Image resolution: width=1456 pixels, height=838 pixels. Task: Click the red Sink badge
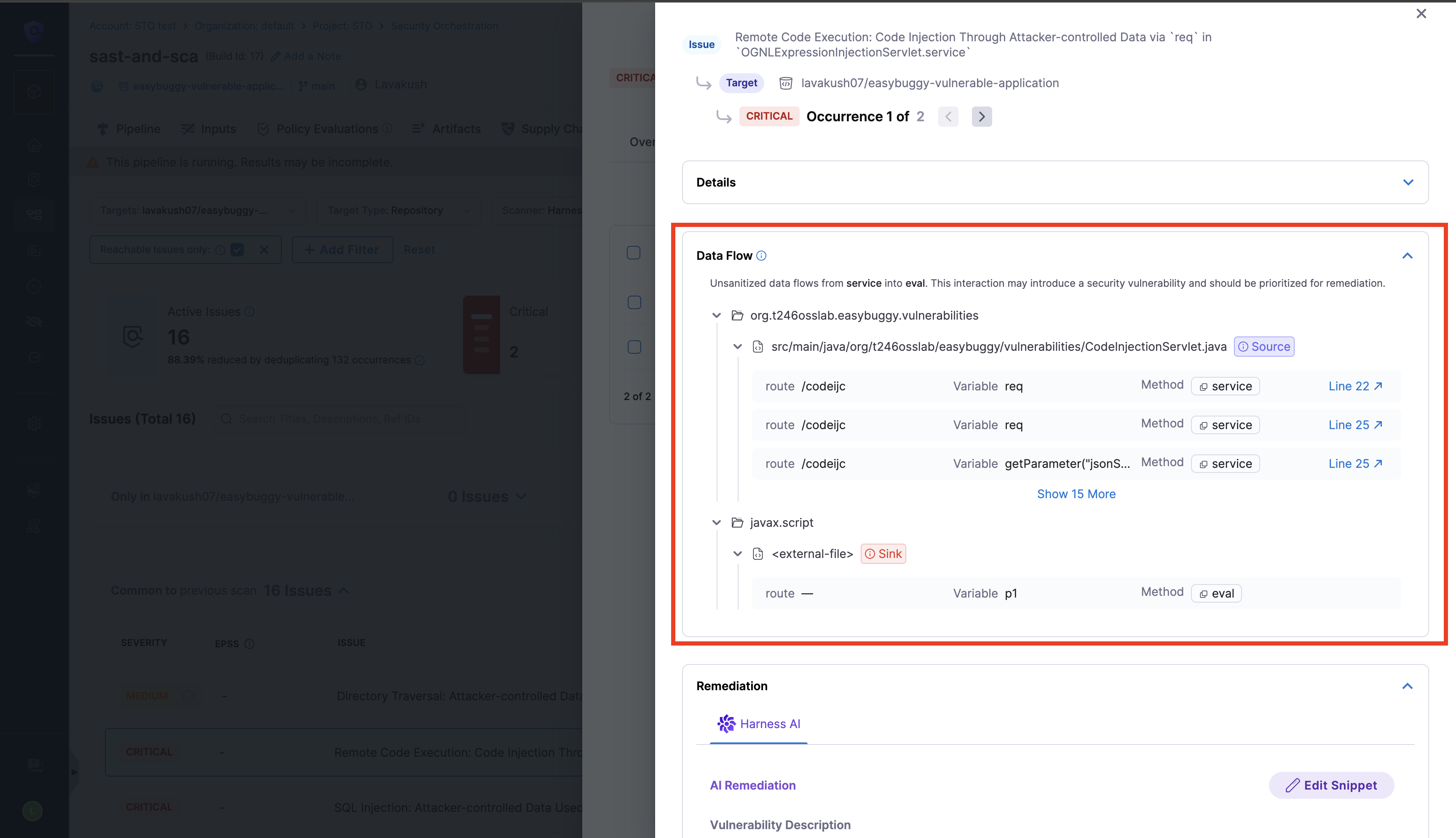[883, 554]
